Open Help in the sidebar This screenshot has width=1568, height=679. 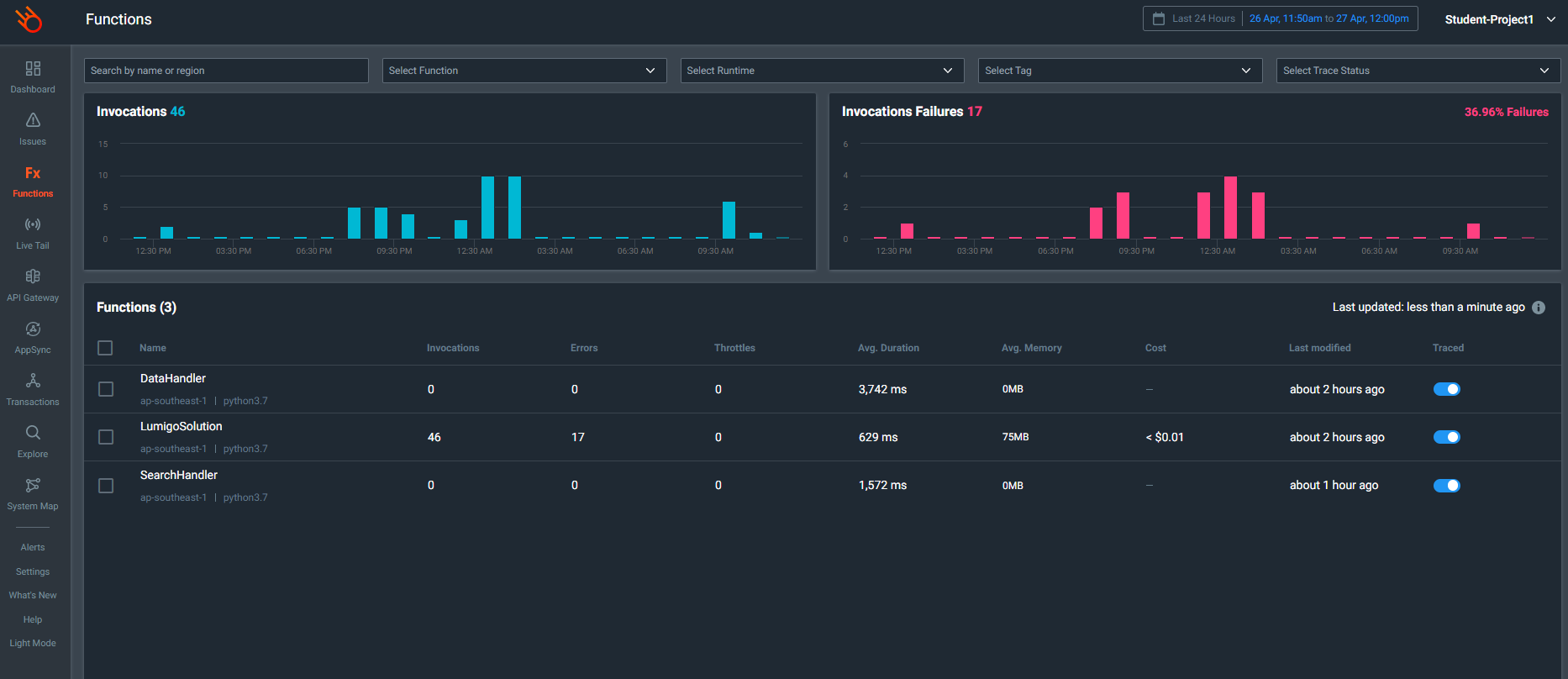[33, 619]
